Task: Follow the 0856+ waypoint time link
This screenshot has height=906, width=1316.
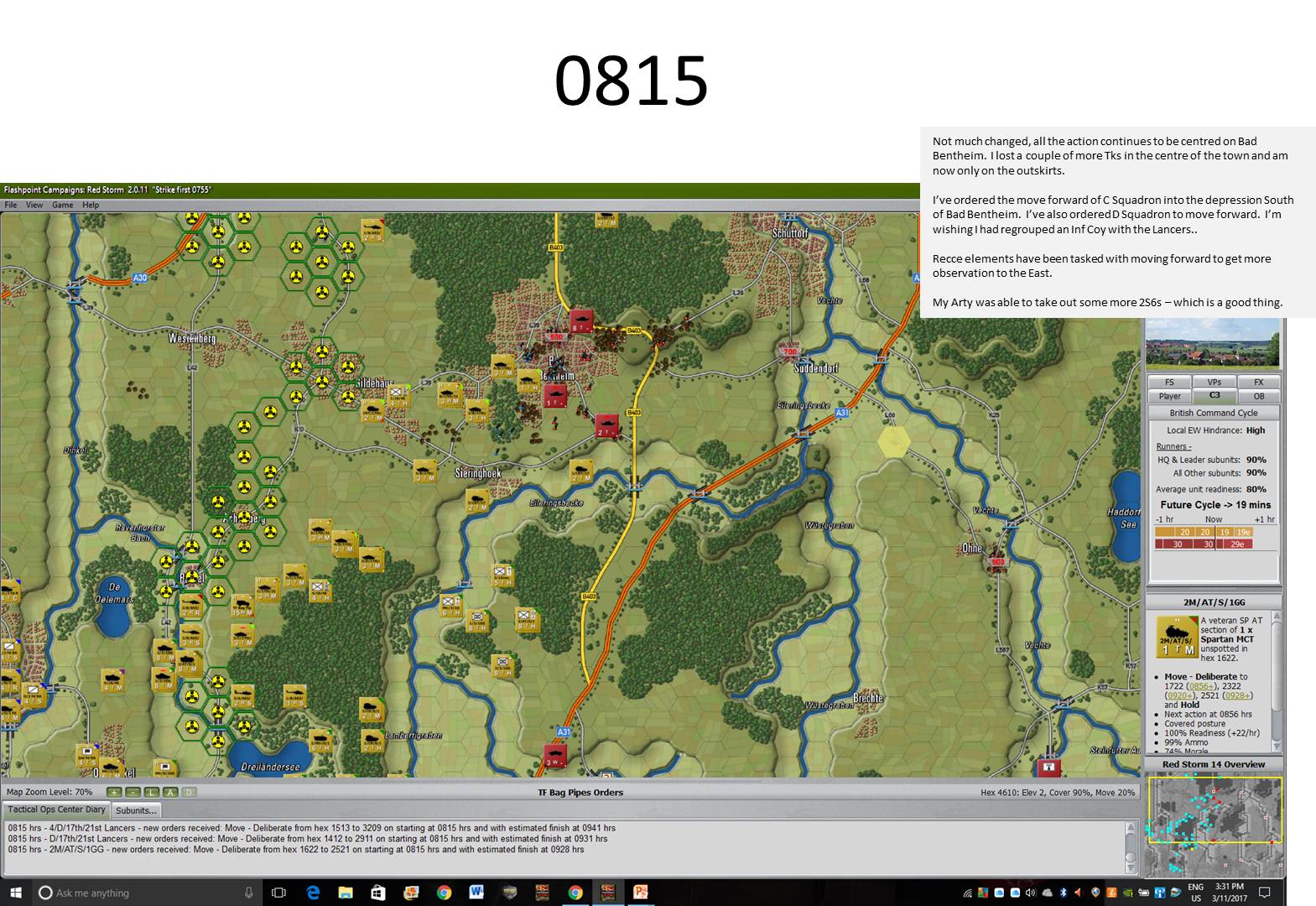Action: 1201,686
